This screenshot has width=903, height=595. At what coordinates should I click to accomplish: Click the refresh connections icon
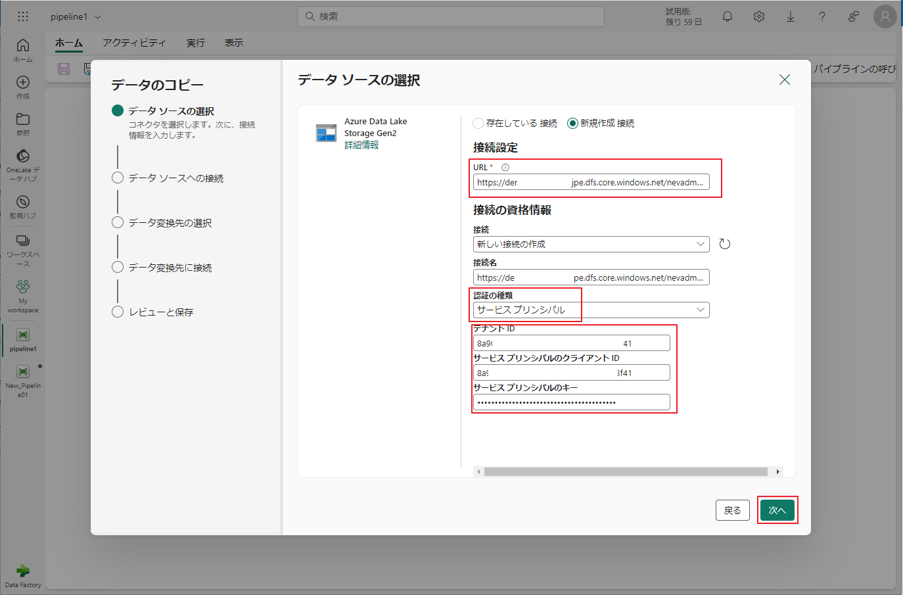724,244
